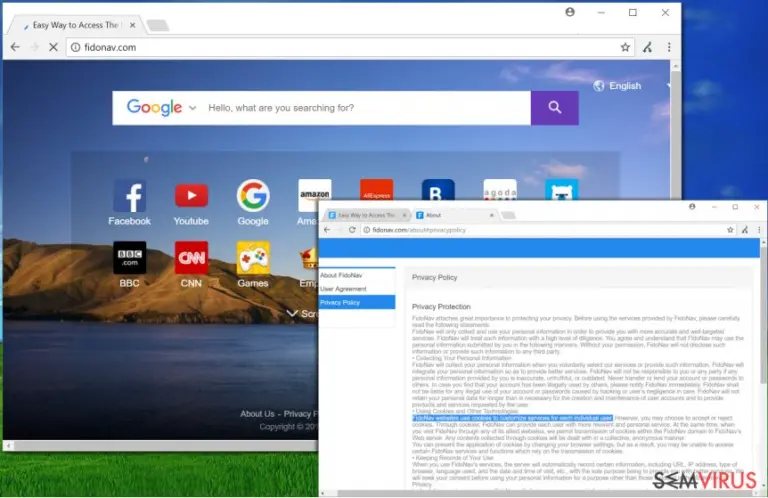This screenshot has height=498, width=768.
Task: Open a new tab in the main window
Action: (x=158, y=25)
